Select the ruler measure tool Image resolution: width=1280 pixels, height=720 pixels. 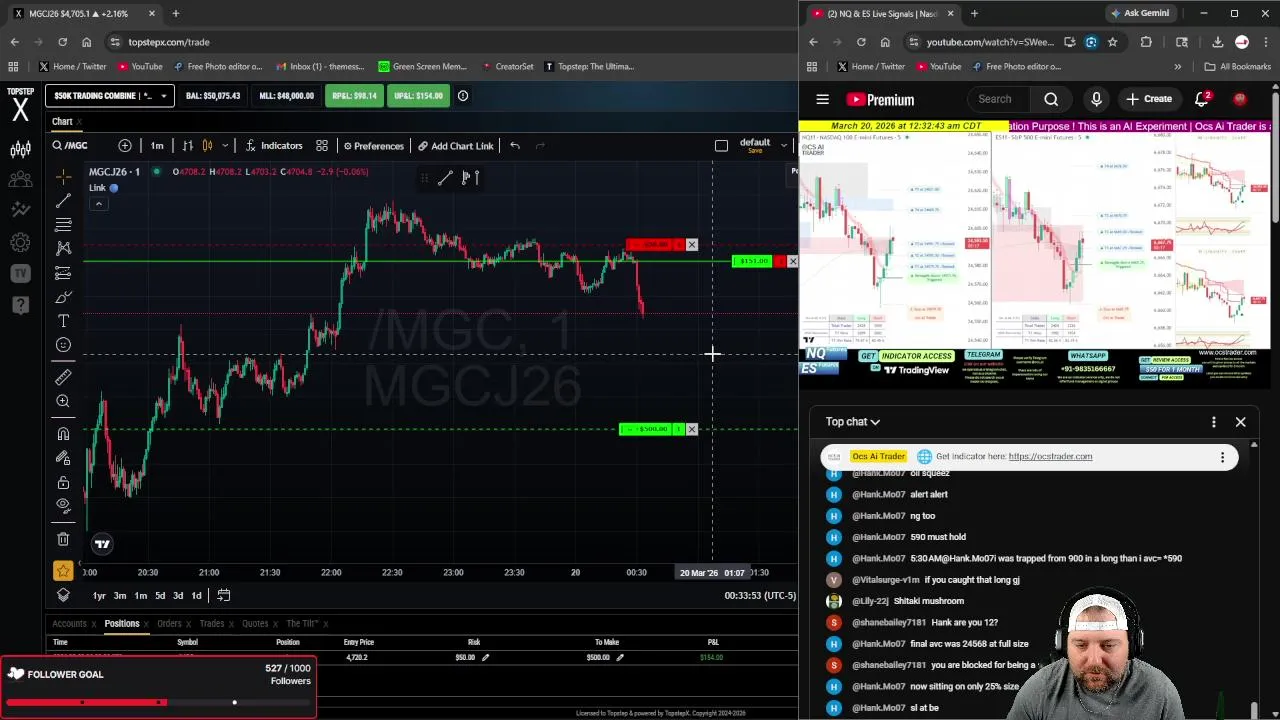click(x=63, y=377)
